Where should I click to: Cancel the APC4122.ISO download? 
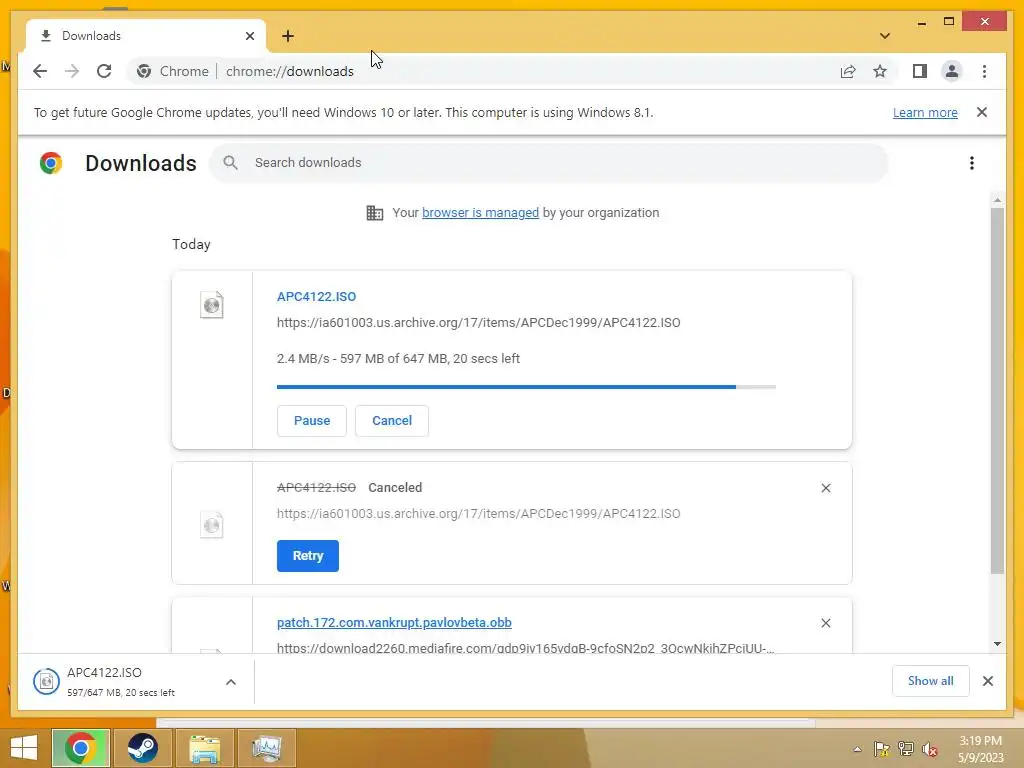tap(392, 421)
